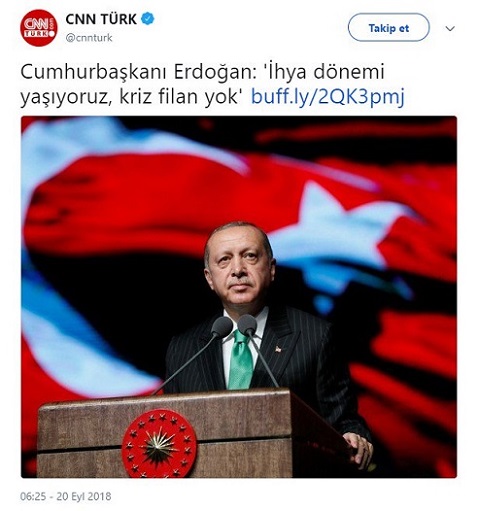Screen dimensions: 478x511
Task: Open the 06:25 - 20 Eyl 2018 timestamp
Action: click(66, 496)
